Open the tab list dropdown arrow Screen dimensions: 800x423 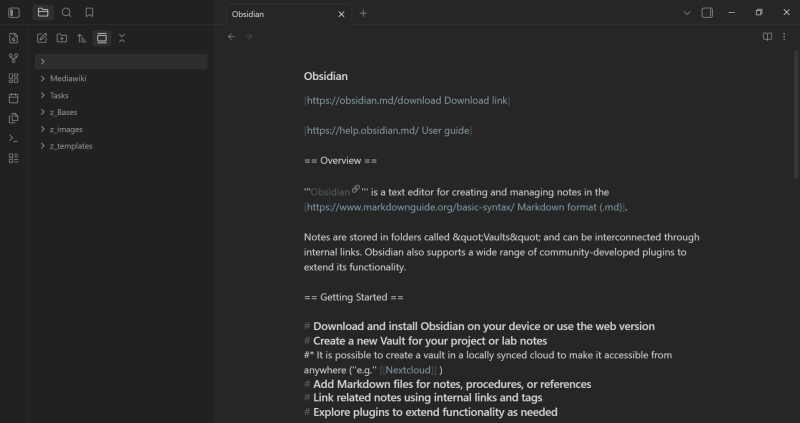687,13
